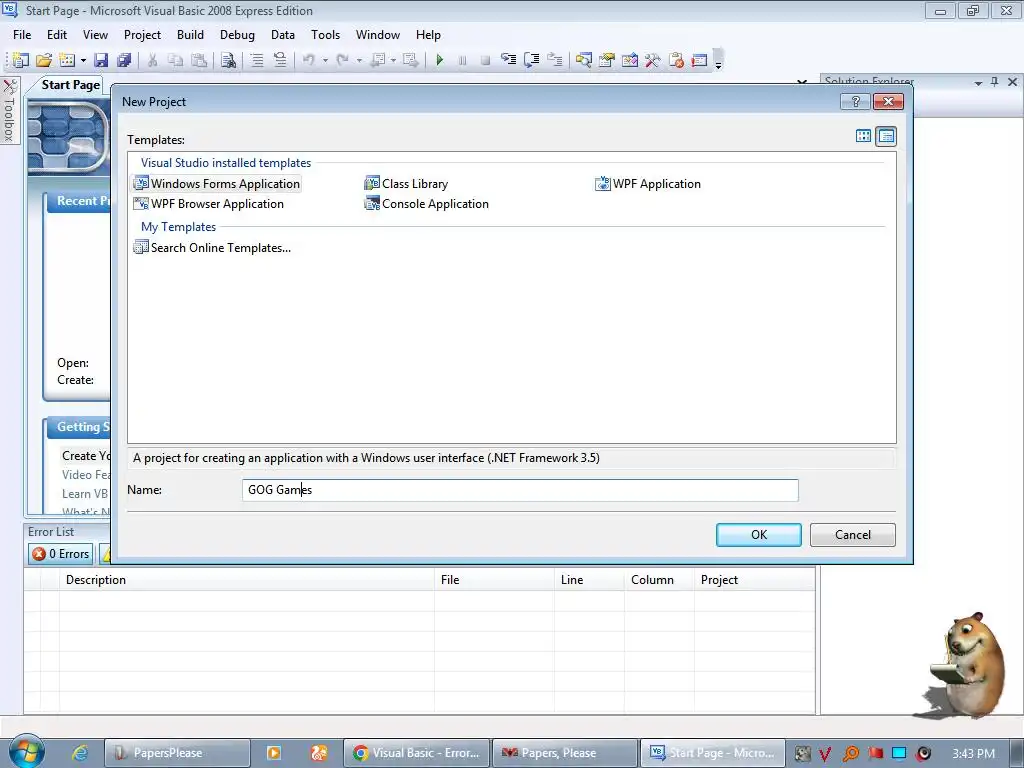1024x768 pixels.
Task: Click the Error List toolbar icon
Action: pos(676,60)
